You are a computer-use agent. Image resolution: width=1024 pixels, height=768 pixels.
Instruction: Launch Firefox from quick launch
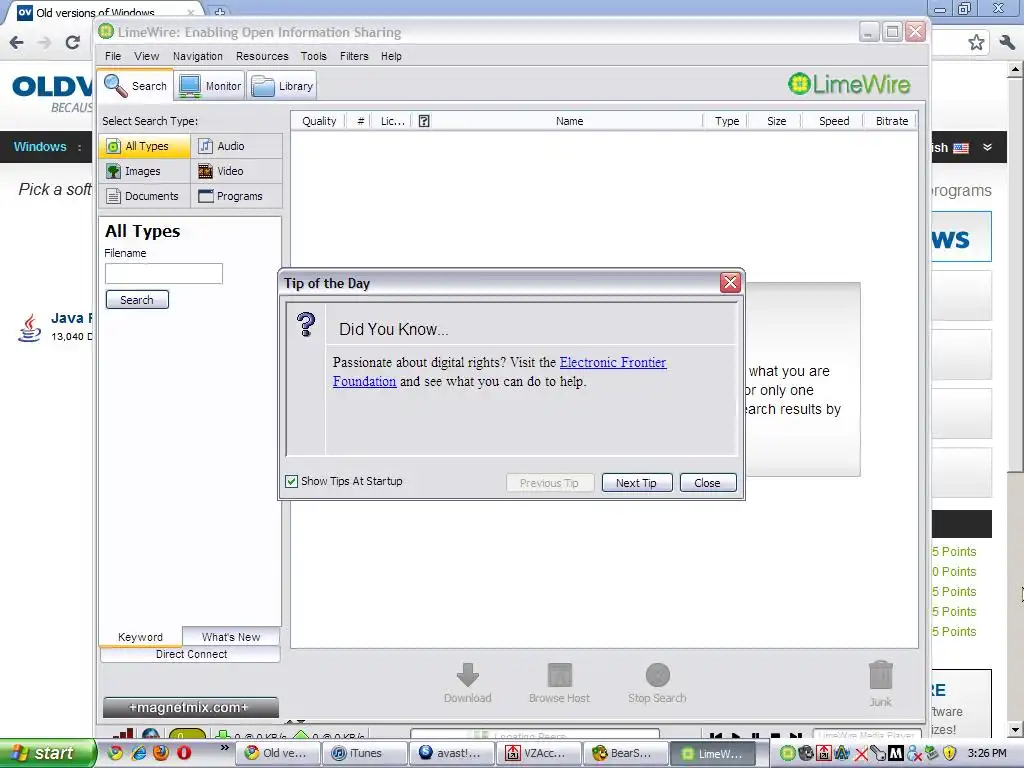(x=161, y=753)
